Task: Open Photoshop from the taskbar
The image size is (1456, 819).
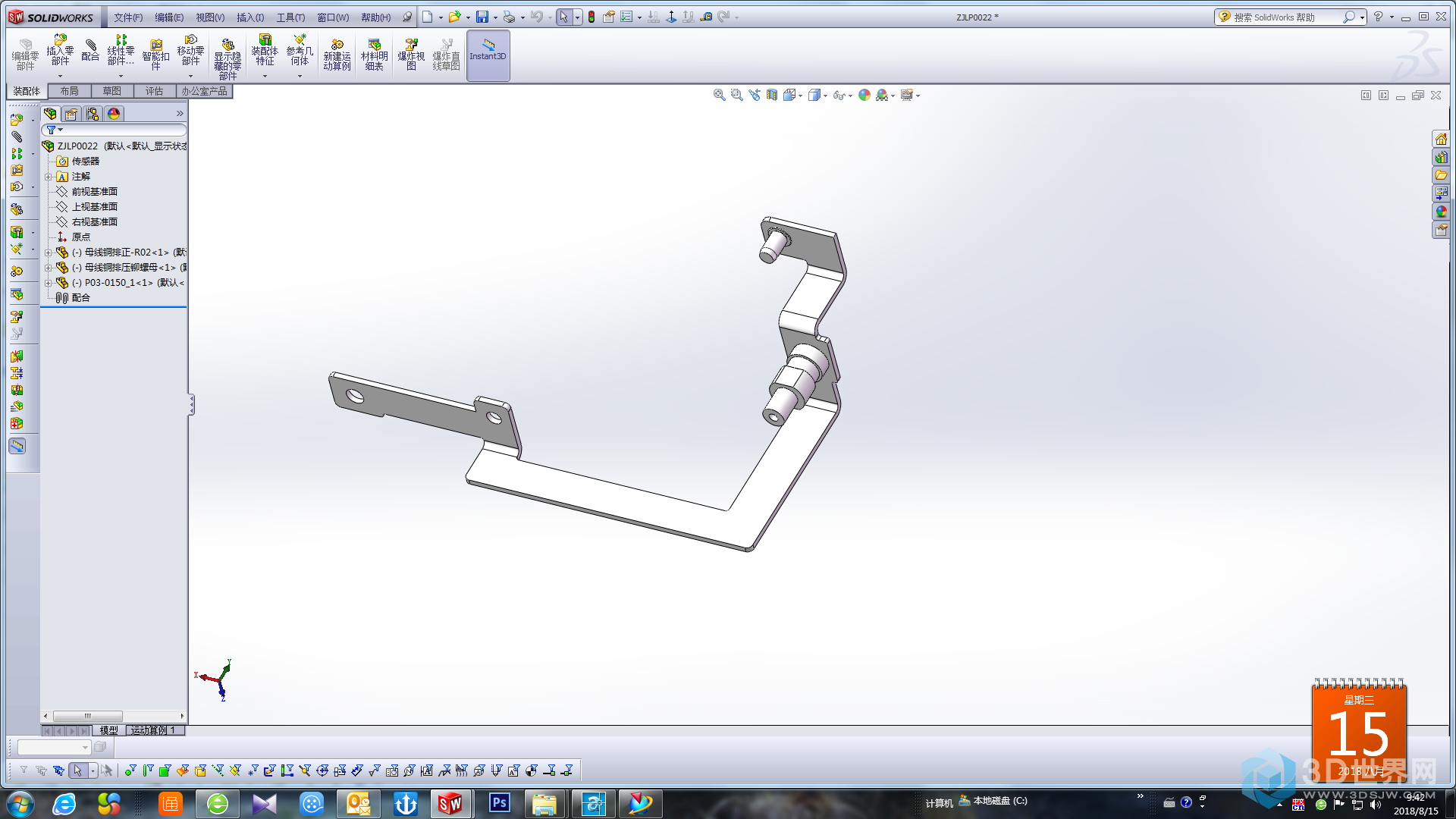Action: click(499, 803)
